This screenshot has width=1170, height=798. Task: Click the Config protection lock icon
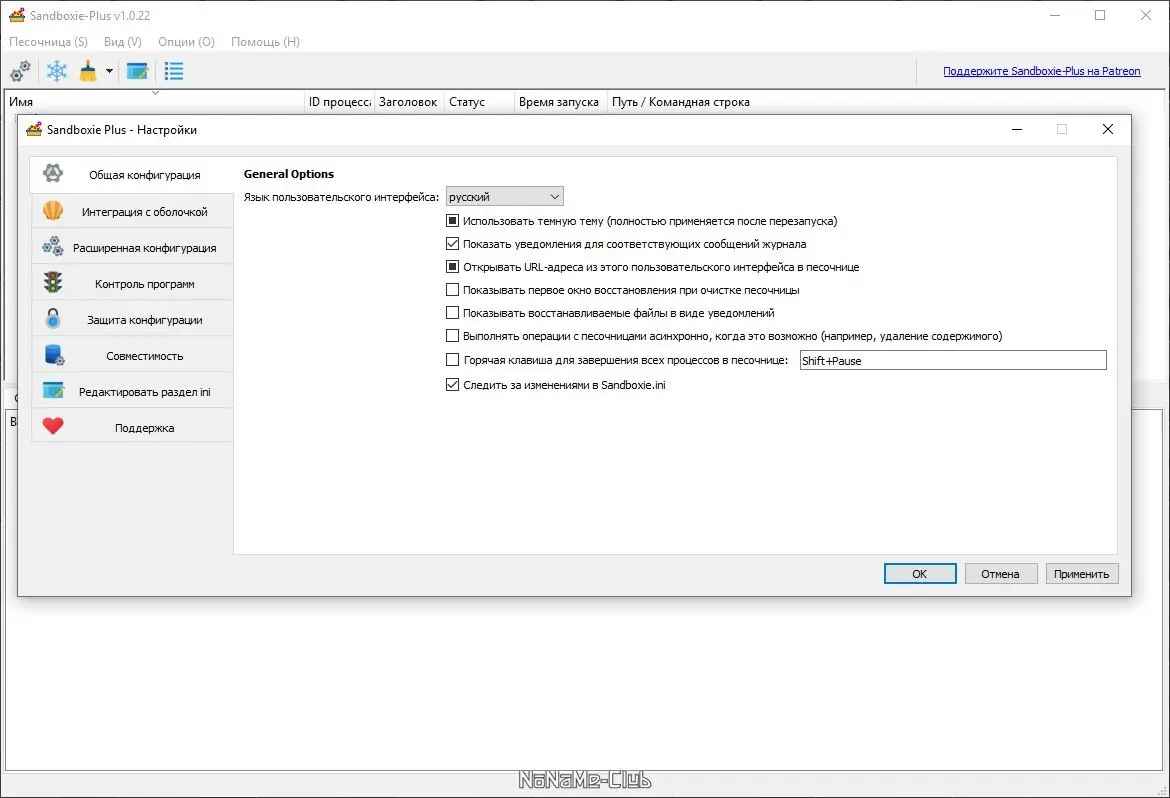[x=53, y=319]
